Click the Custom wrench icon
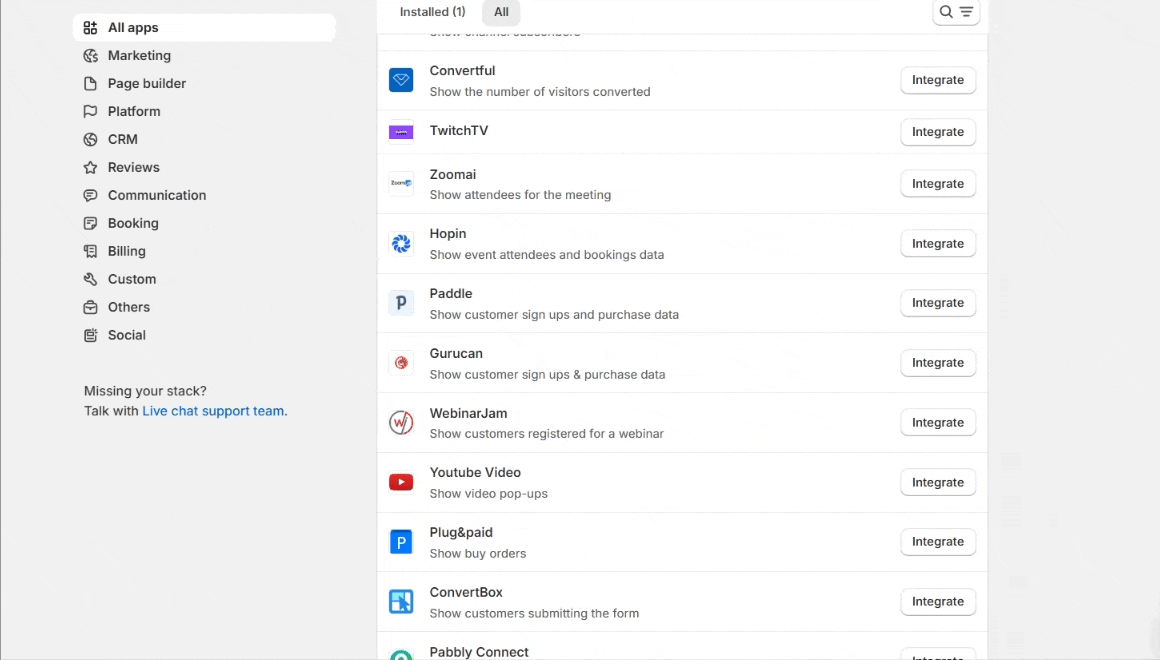The image size is (1160, 660). [90, 279]
